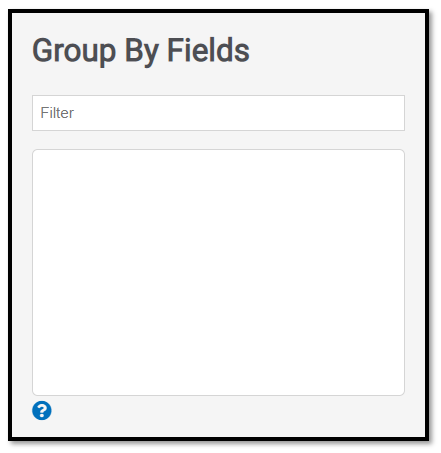Click the word Filter in the input
Viewport: 441px width, 453px height.
pos(57,113)
